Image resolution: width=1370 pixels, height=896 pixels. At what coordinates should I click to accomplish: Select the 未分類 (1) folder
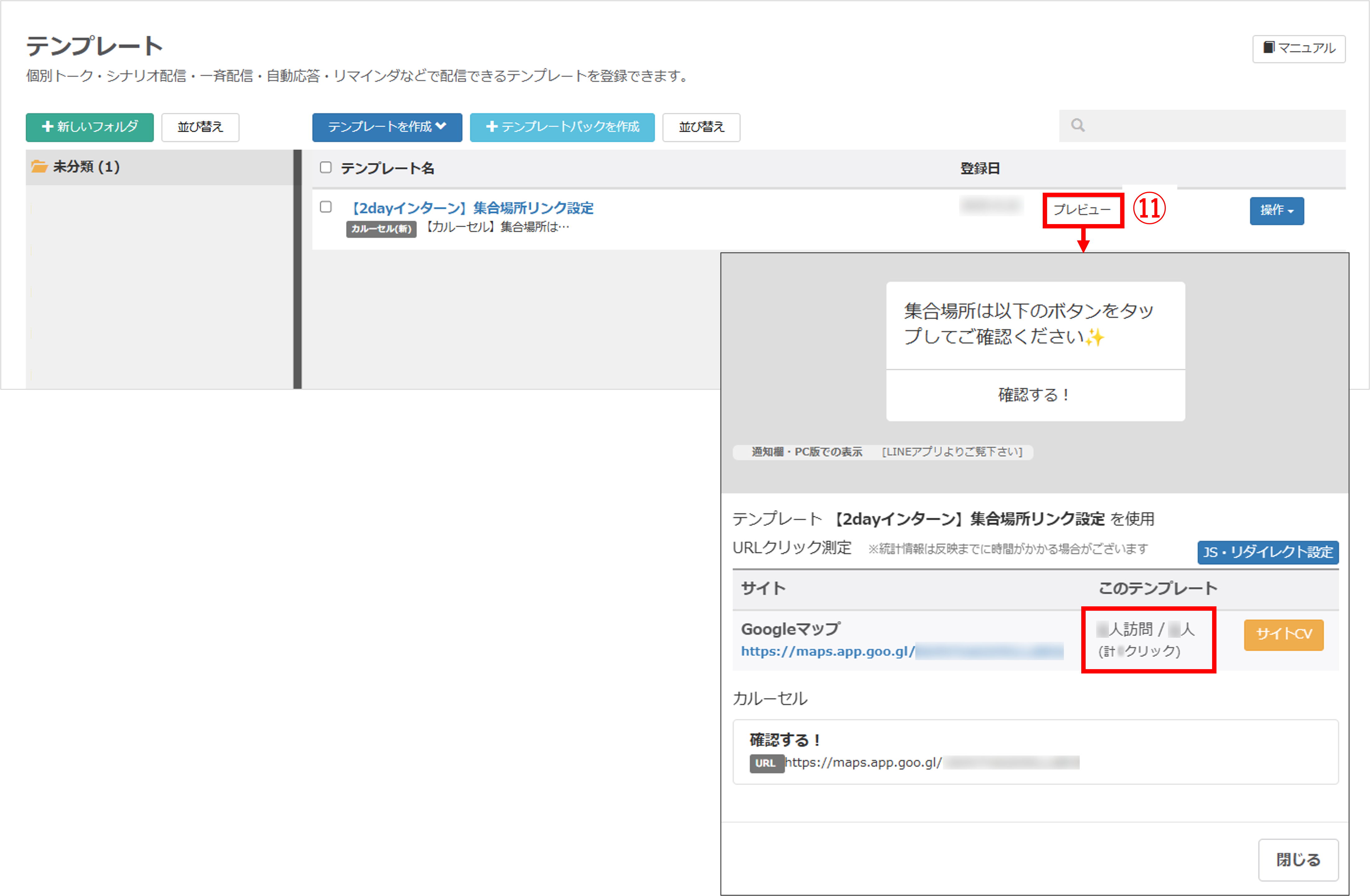[x=86, y=167]
